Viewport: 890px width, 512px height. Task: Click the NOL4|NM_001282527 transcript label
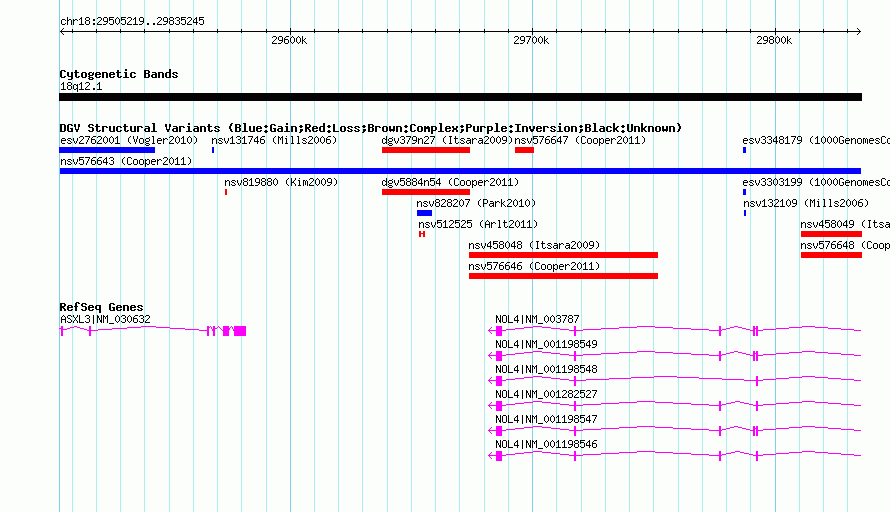coord(546,394)
